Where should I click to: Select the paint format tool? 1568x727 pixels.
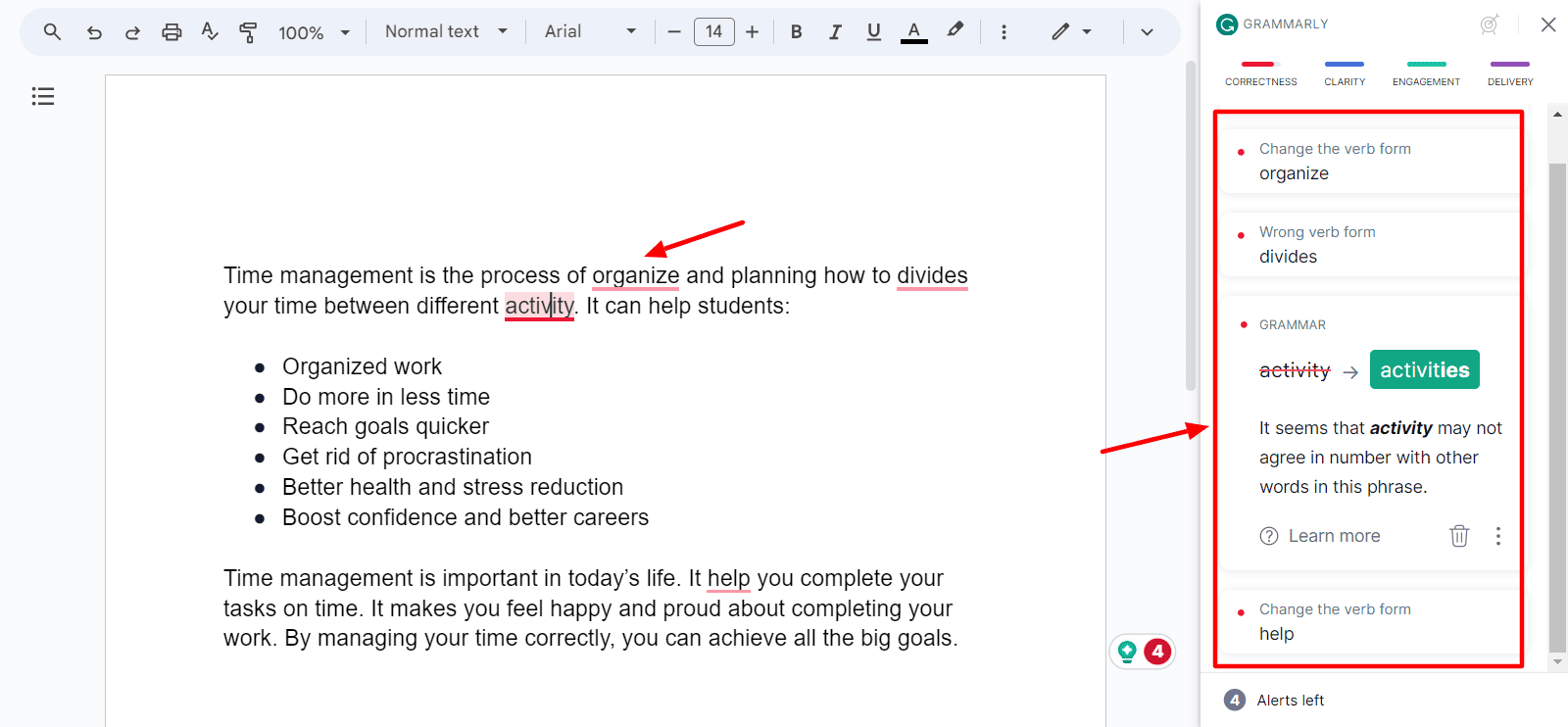pos(248,32)
